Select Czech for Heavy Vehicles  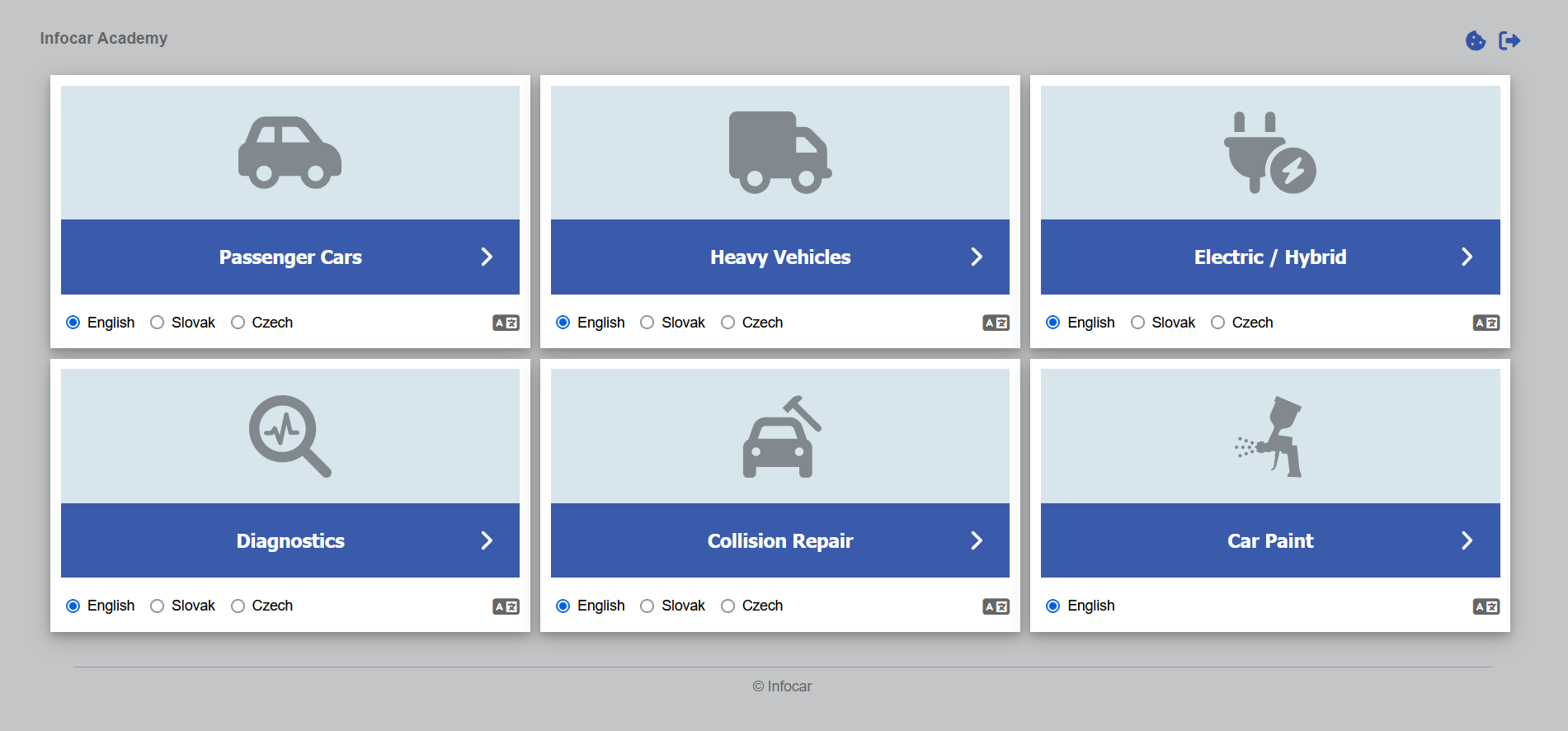coord(728,323)
